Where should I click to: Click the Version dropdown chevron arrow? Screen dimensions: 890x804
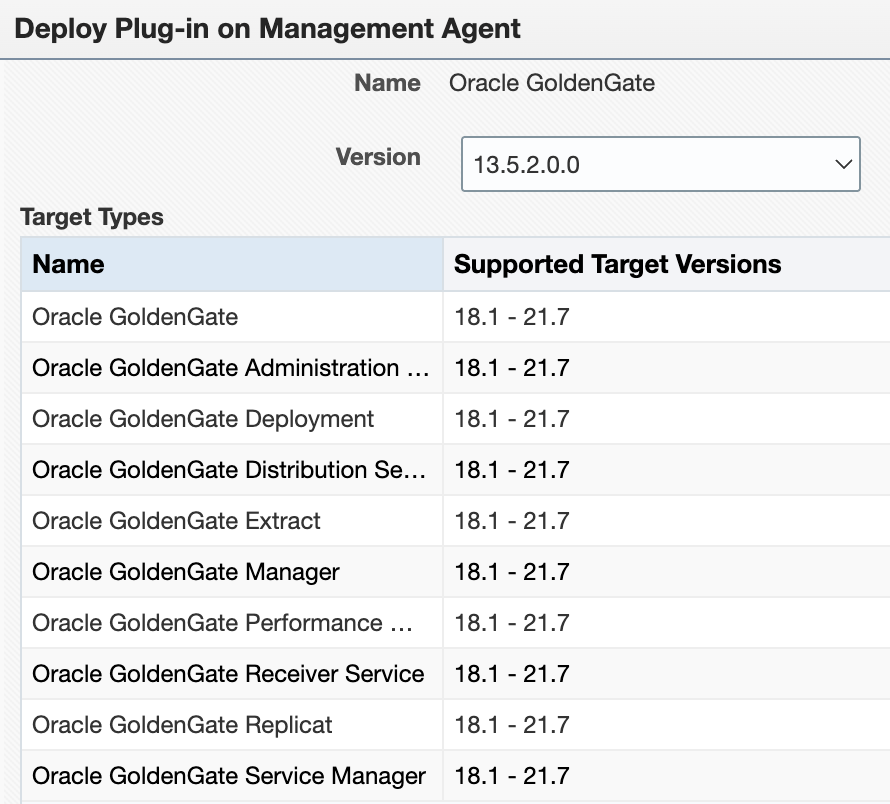(843, 165)
